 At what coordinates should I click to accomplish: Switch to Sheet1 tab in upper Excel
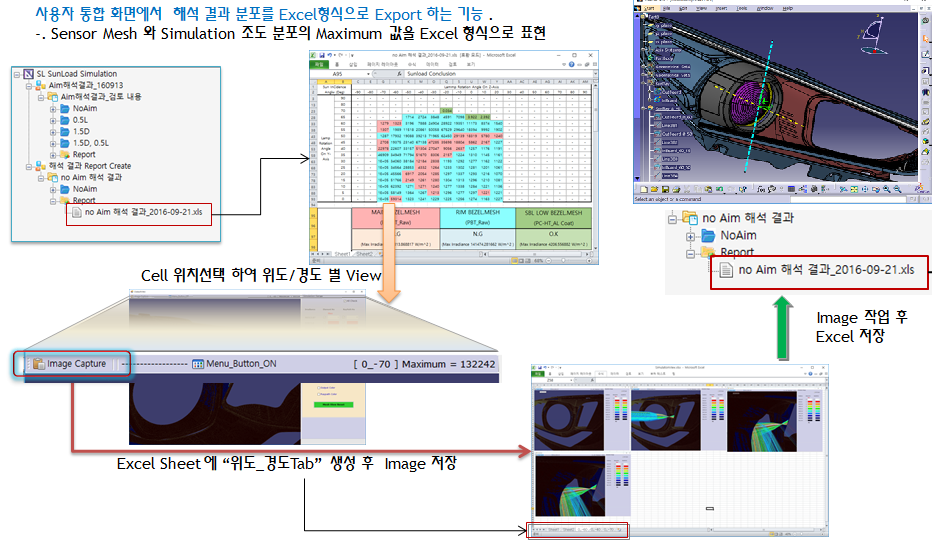pyautogui.click(x=344, y=254)
